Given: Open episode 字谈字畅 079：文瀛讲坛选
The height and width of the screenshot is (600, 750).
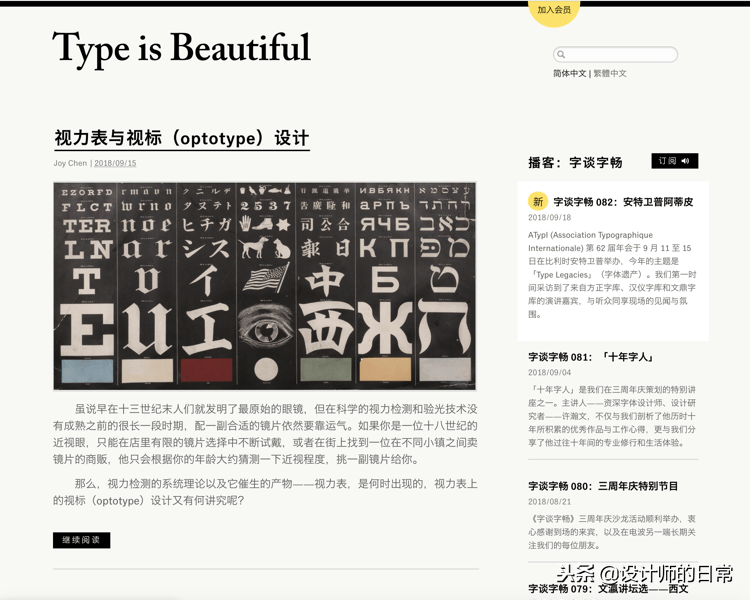Looking at the screenshot, I should (x=608, y=589).
